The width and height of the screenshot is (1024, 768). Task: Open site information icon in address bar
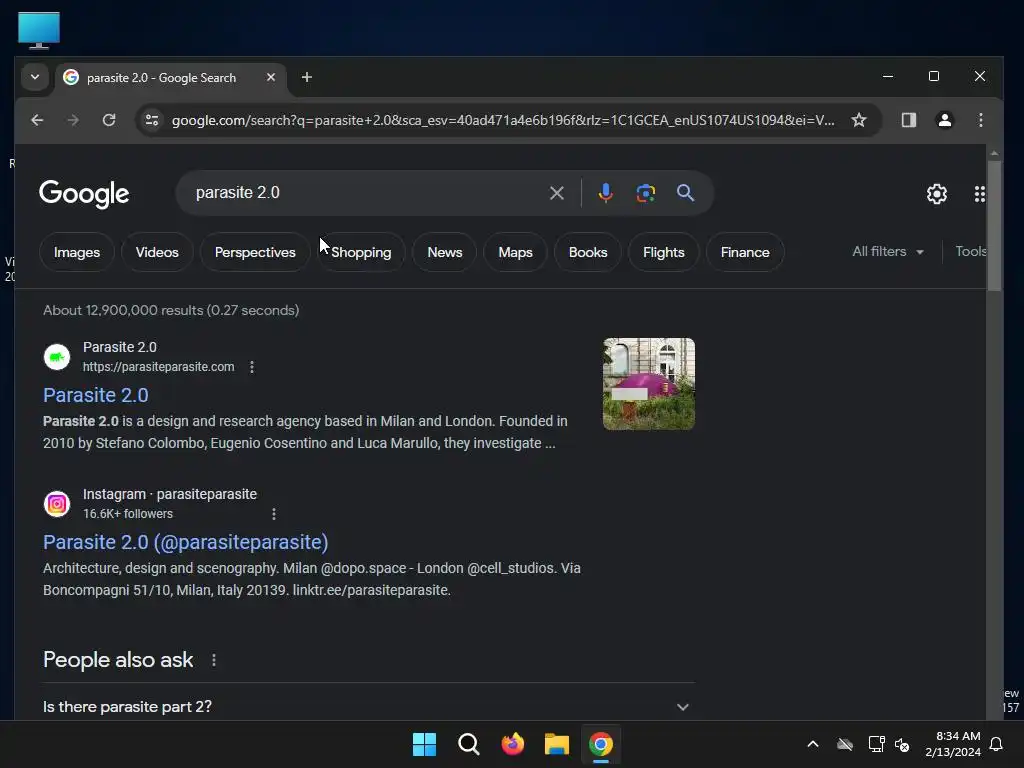pyautogui.click(x=152, y=120)
